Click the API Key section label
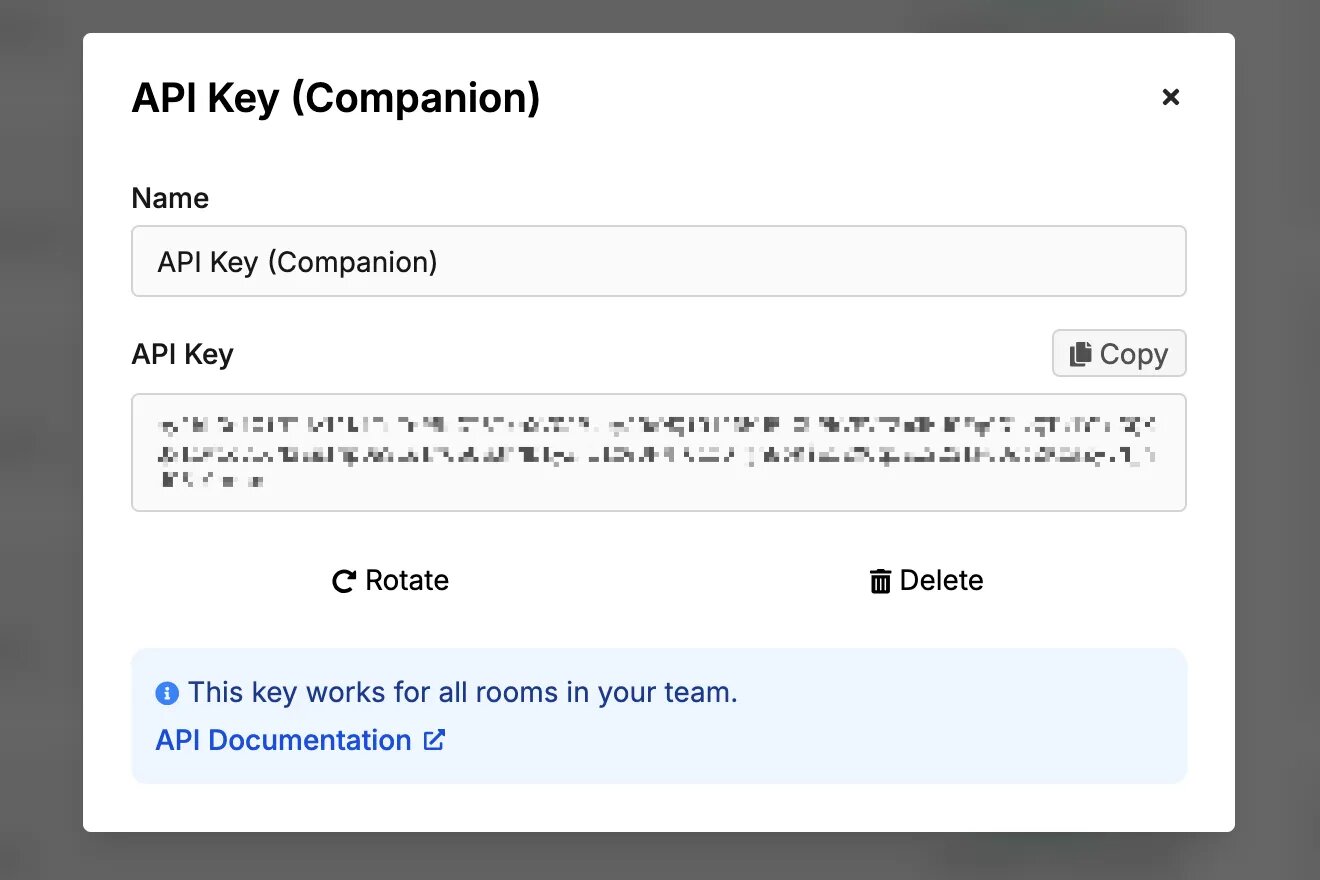Screen dimensions: 1320x880 (x=183, y=354)
